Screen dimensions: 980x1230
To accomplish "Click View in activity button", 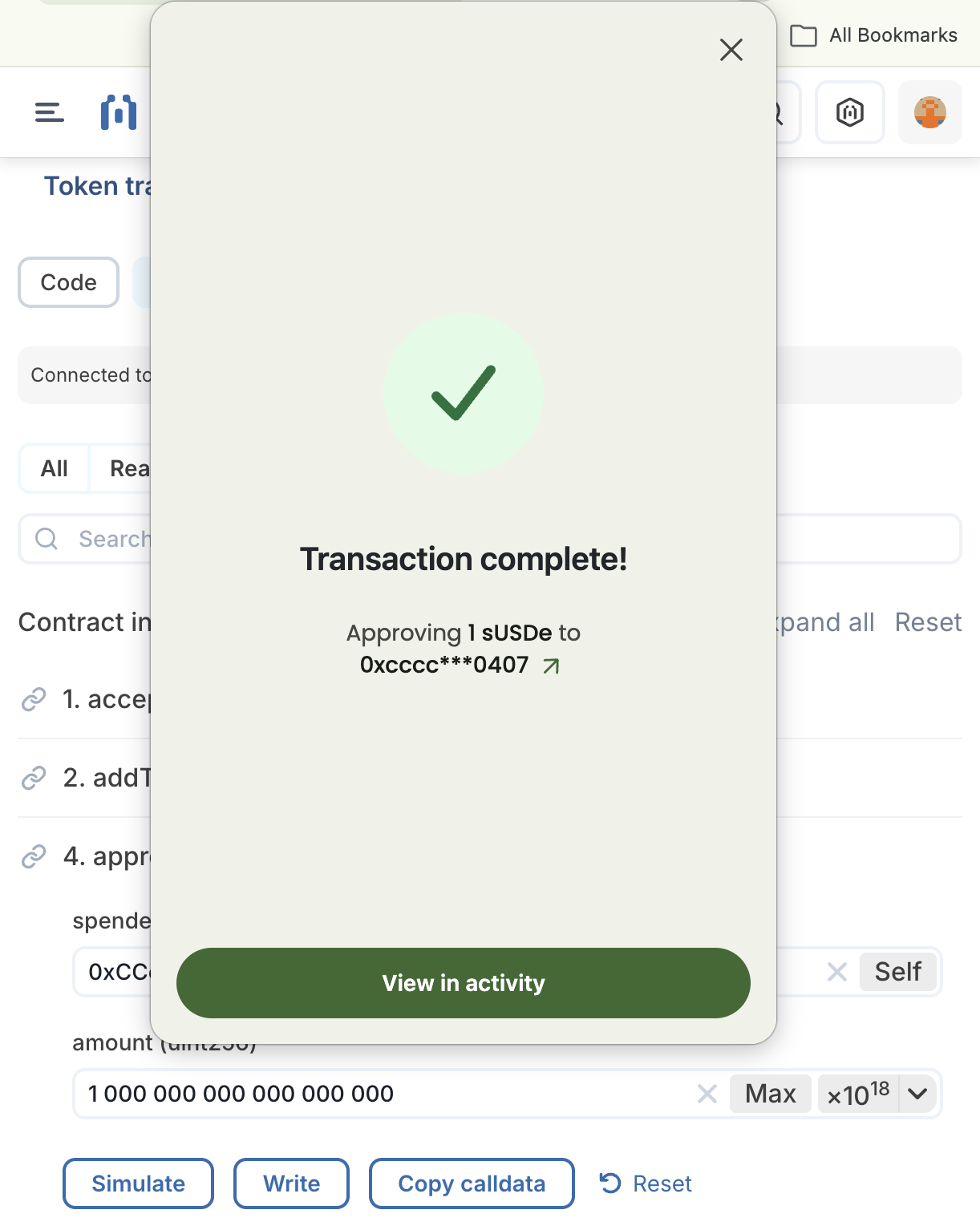I will pos(464,983).
